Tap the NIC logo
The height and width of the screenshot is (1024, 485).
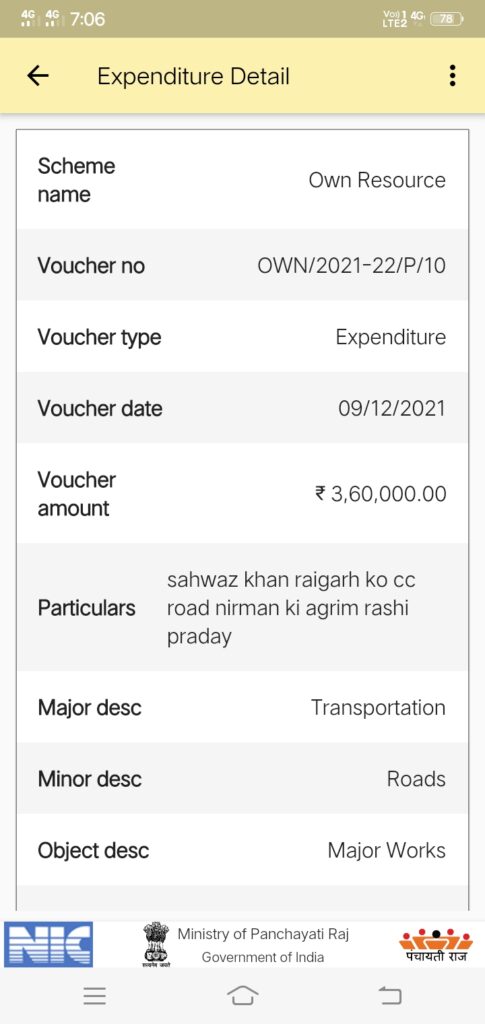coord(48,944)
